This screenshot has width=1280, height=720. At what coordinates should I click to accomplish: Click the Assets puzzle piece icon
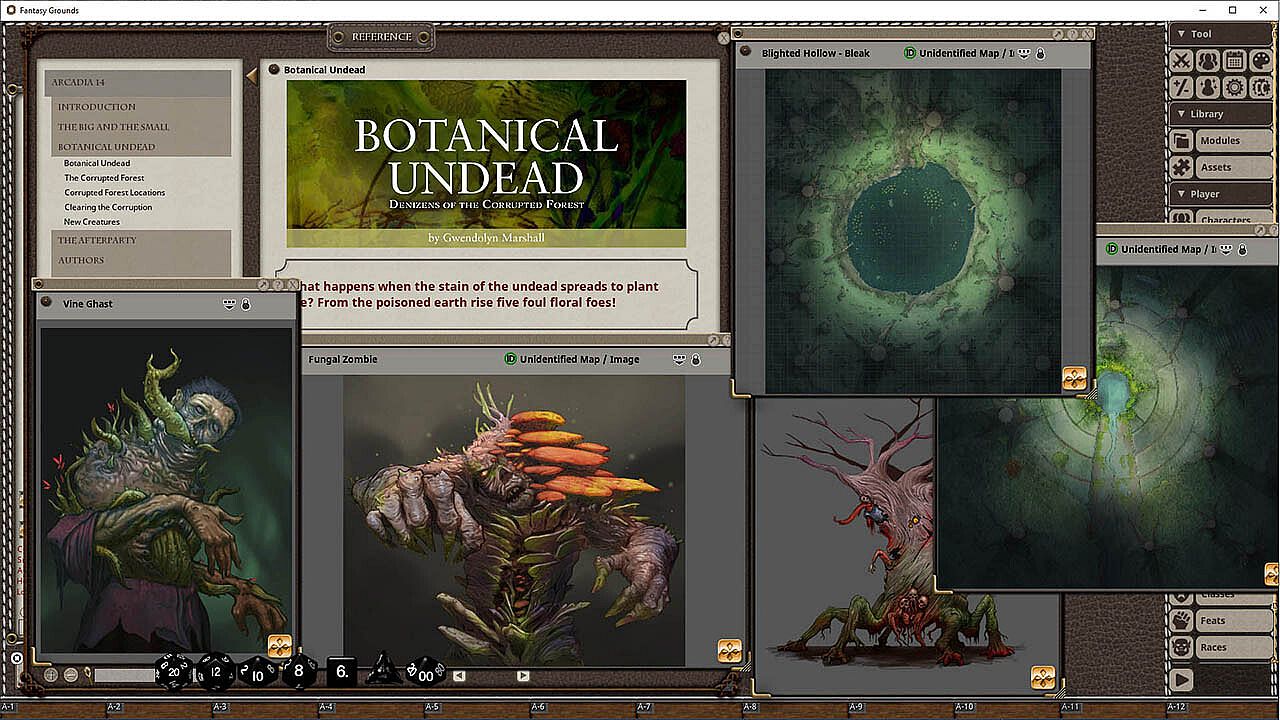point(1182,167)
